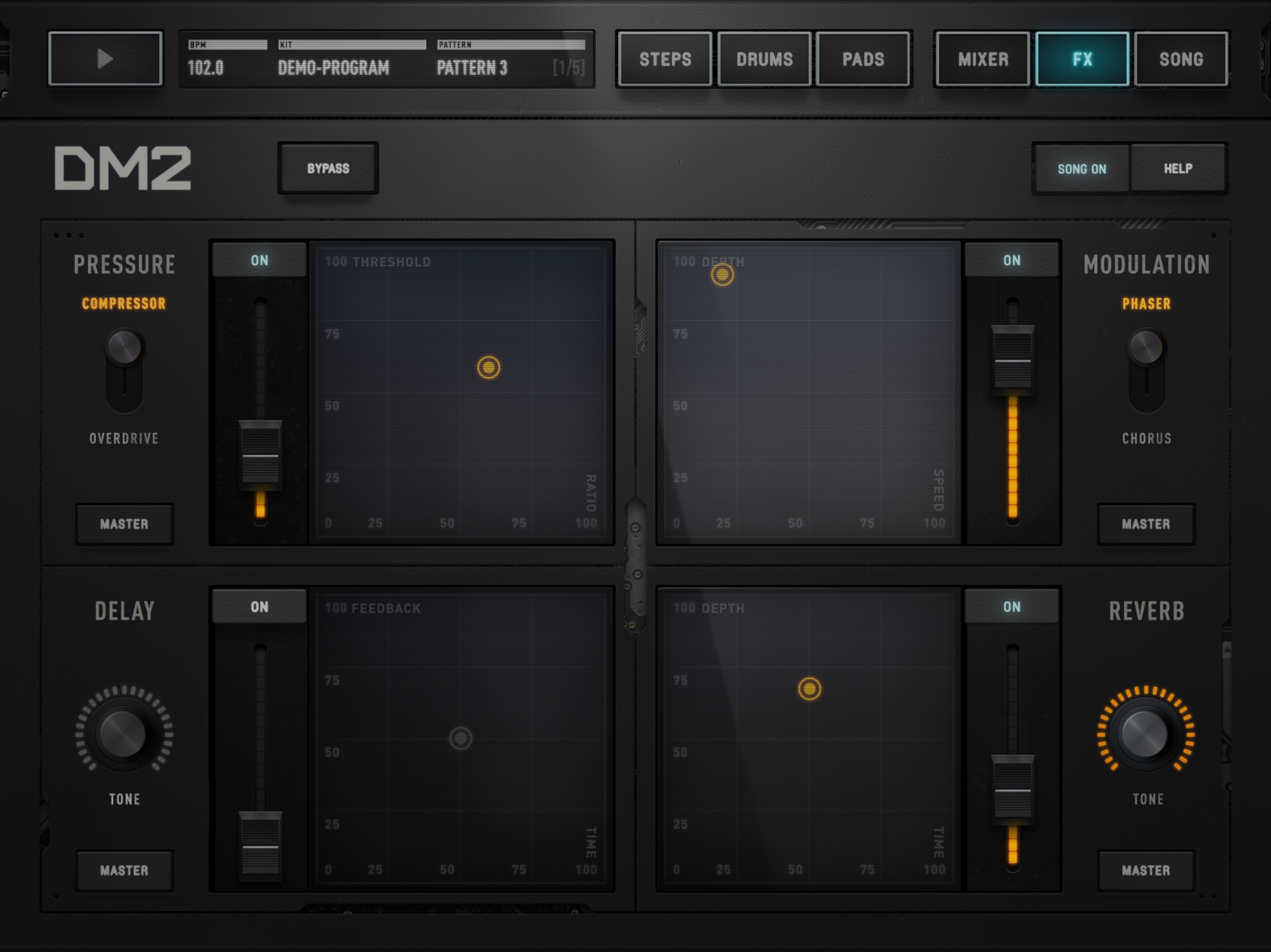Select OVERDRIVE mode label
This screenshot has width=1271, height=952.
pos(124,438)
